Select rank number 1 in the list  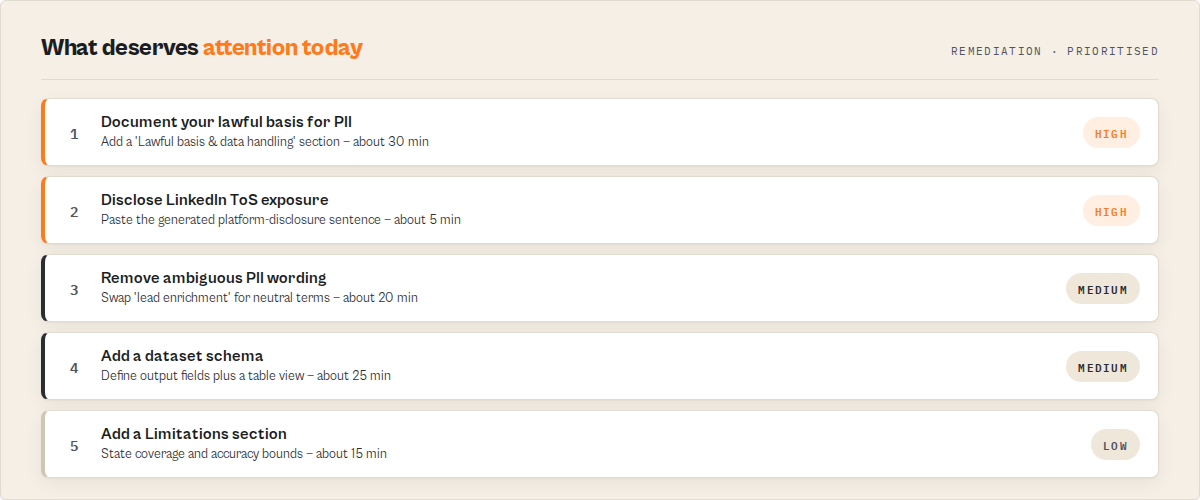tap(74, 133)
